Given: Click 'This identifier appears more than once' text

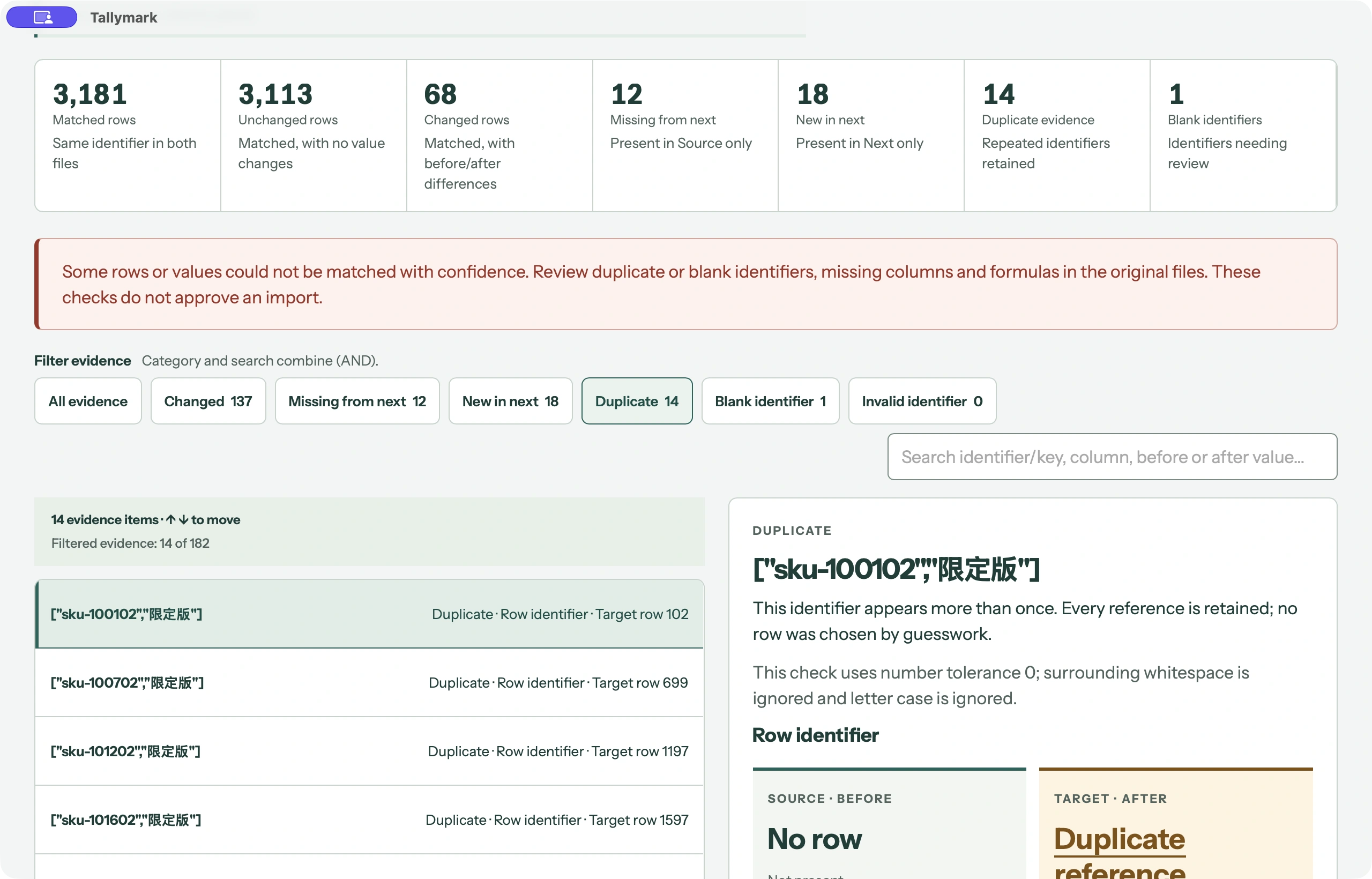Looking at the screenshot, I should [1025, 621].
